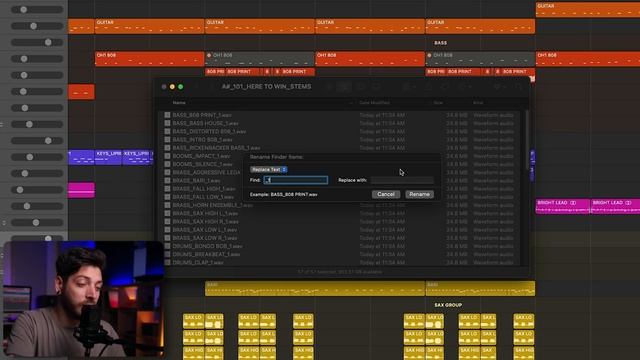The width and height of the screenshot is (640, 360).
Task: Select file name BRASS_BARI_1.wav
Action: [196, 180]
